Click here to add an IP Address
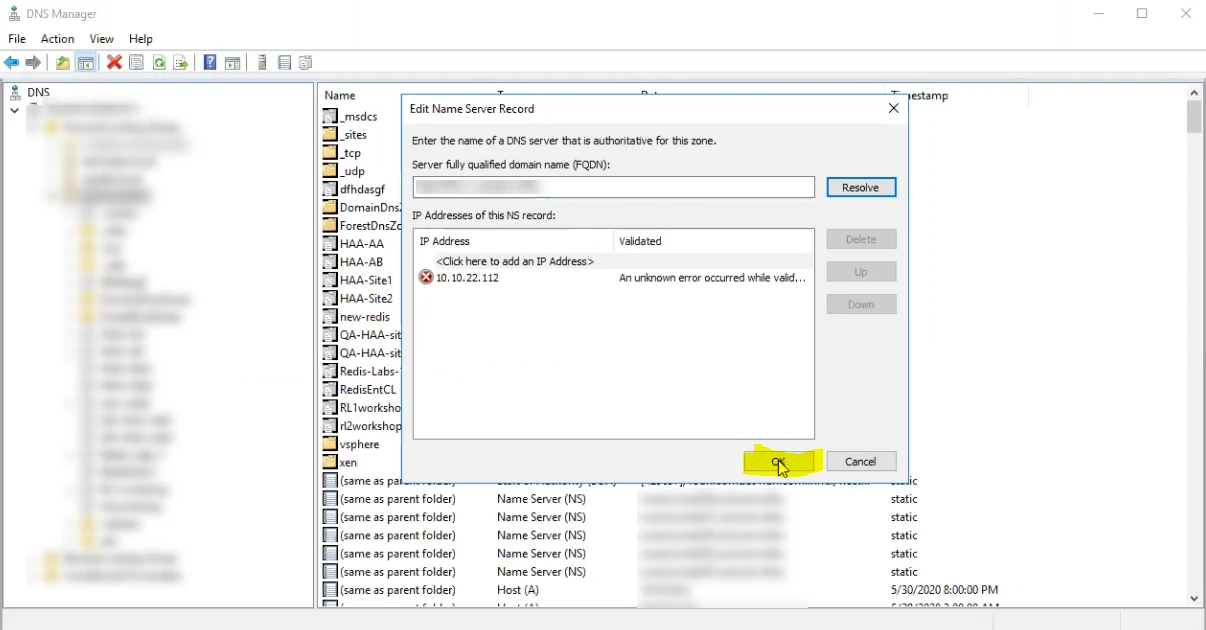Image resolution: width=1206 pixels, height=630 pixels. 515,261
